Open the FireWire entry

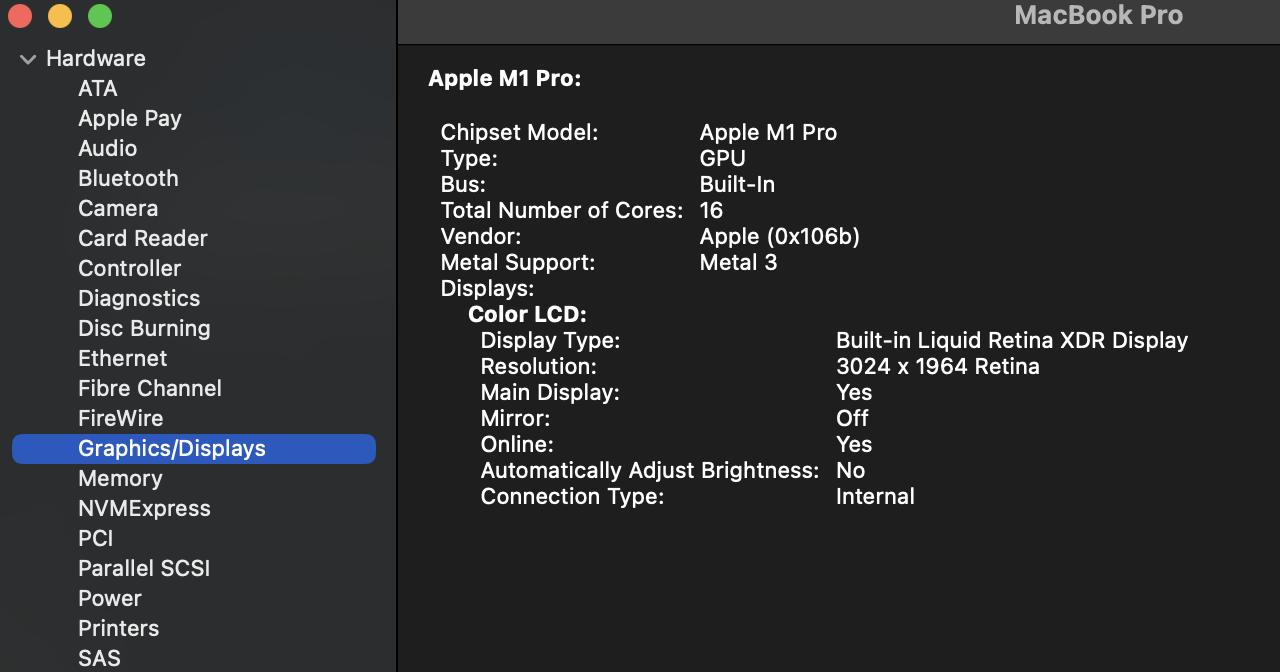120,419
